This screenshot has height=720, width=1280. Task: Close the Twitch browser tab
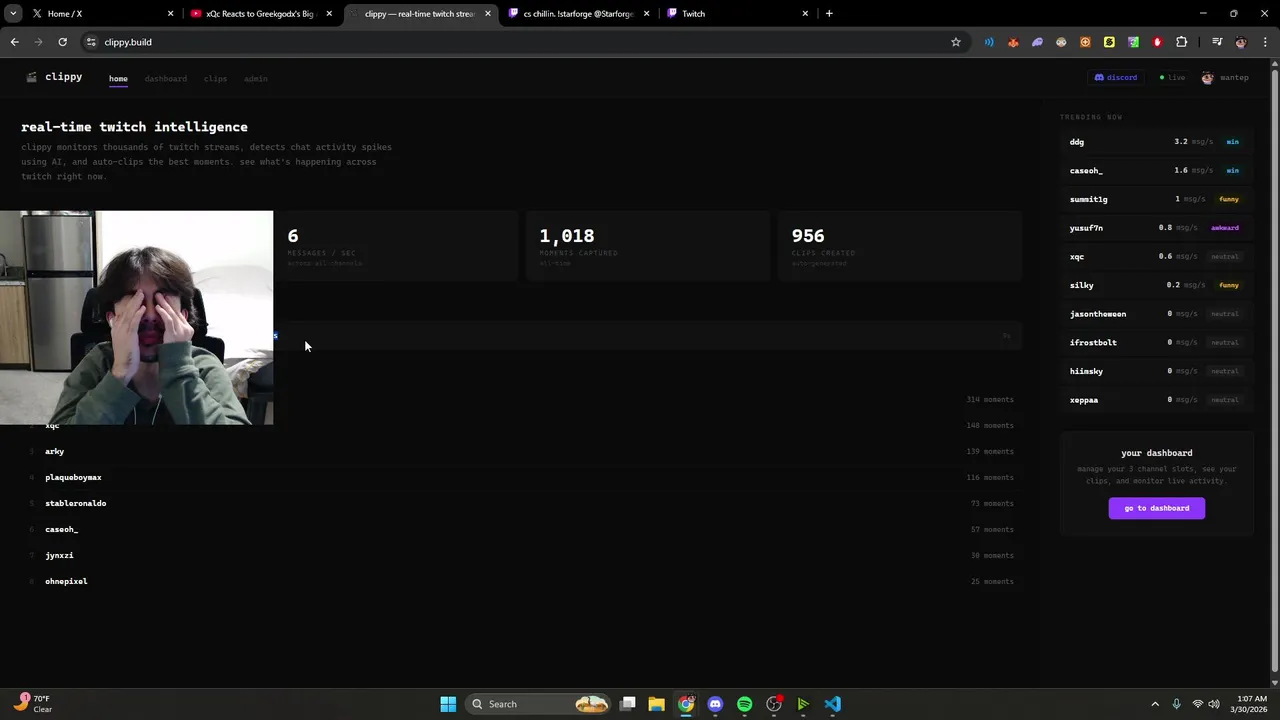pos(805,14)
